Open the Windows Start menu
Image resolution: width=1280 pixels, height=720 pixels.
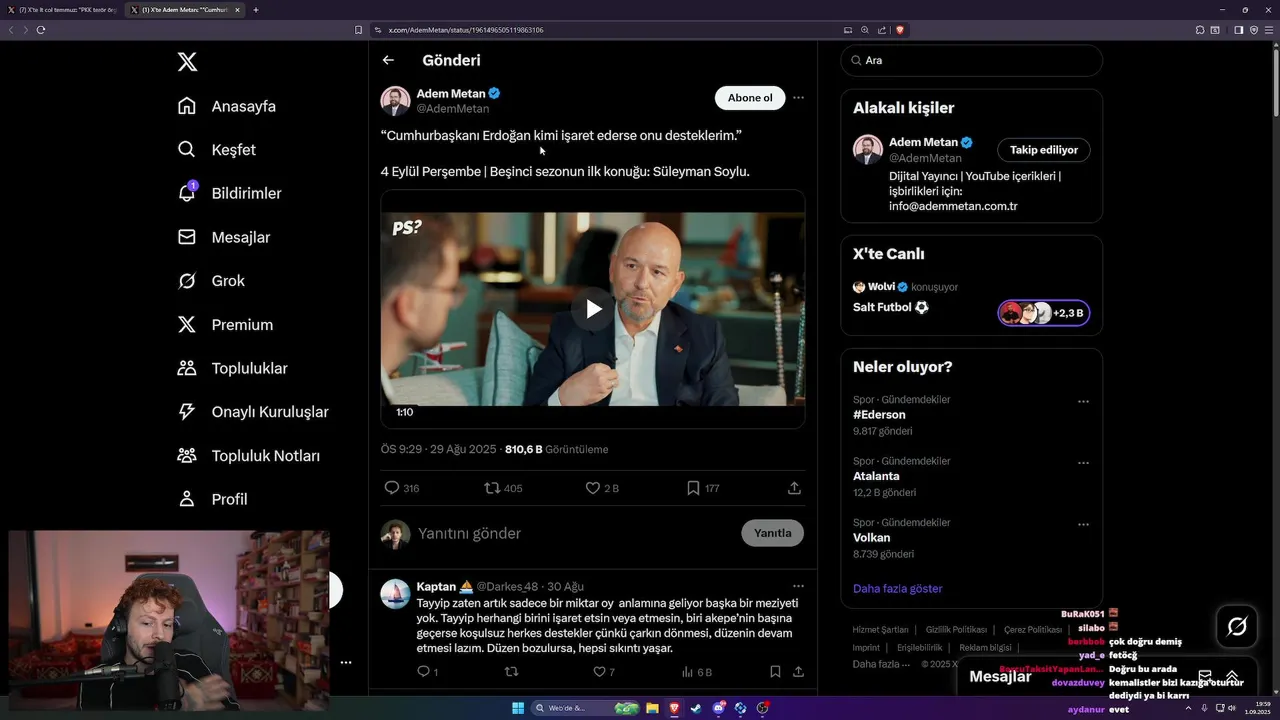pyautogui.click(x=518, y=708)
